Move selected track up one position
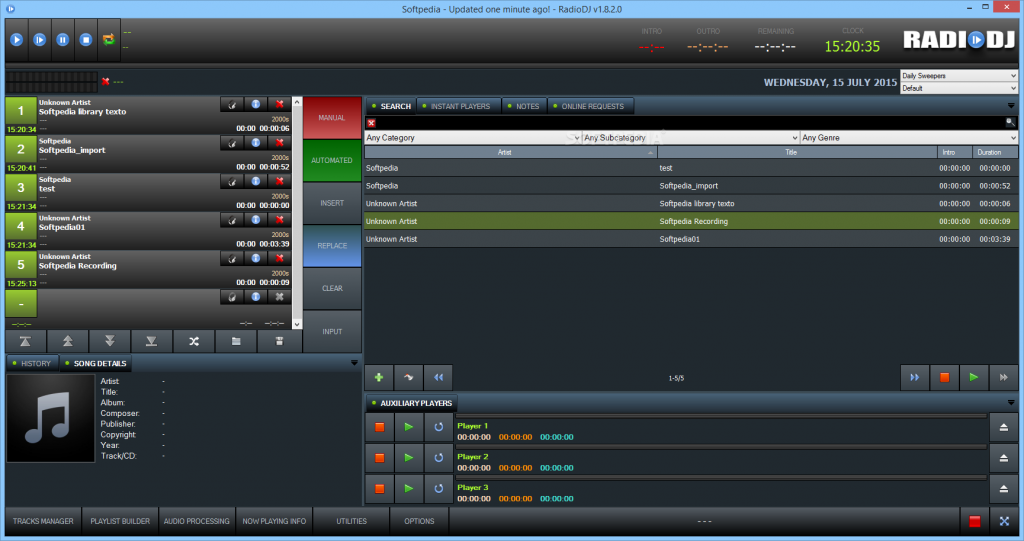 click(x=67, y=341)
